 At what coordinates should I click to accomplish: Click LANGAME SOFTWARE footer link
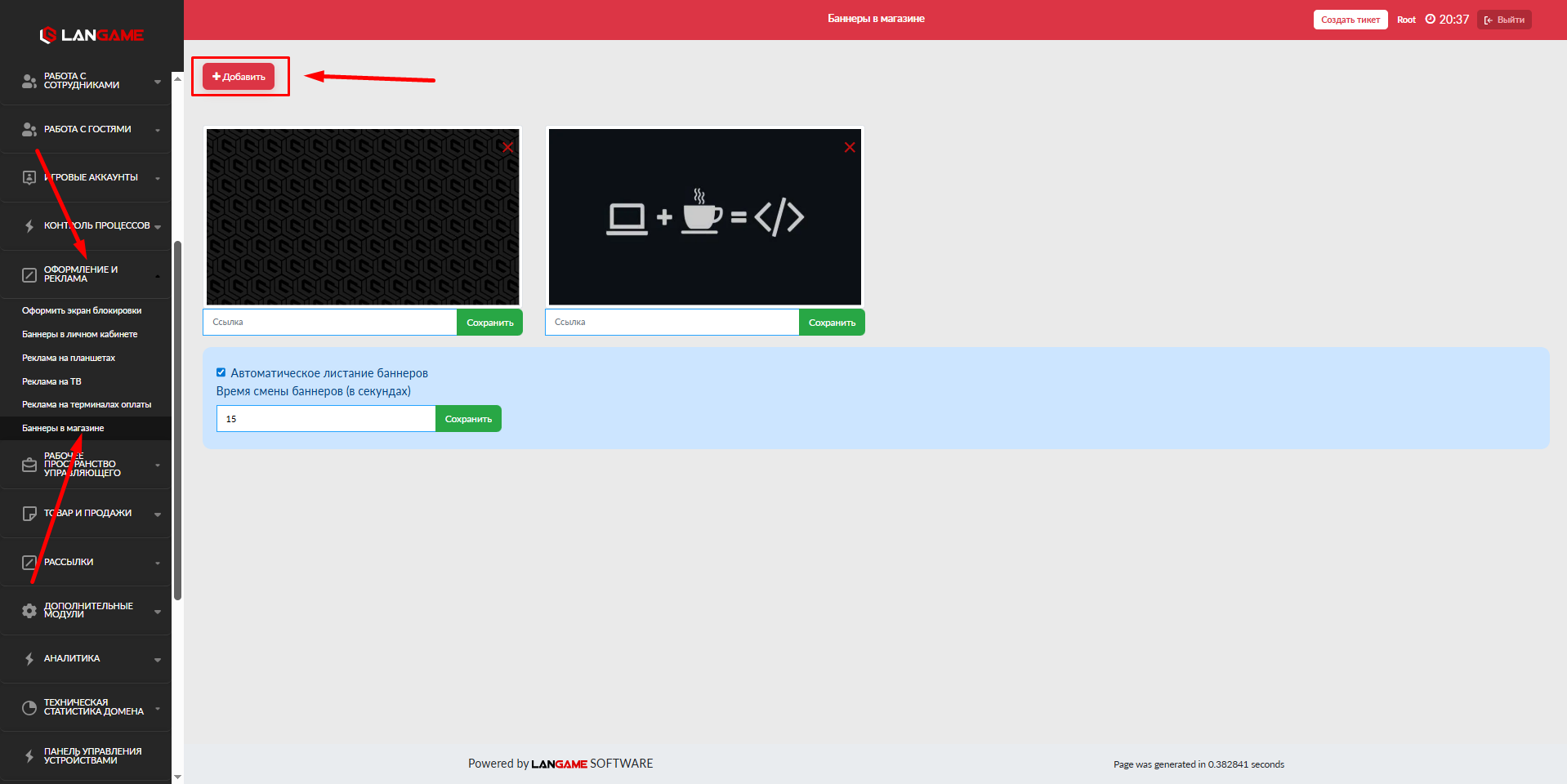click(x=592, y=764)
